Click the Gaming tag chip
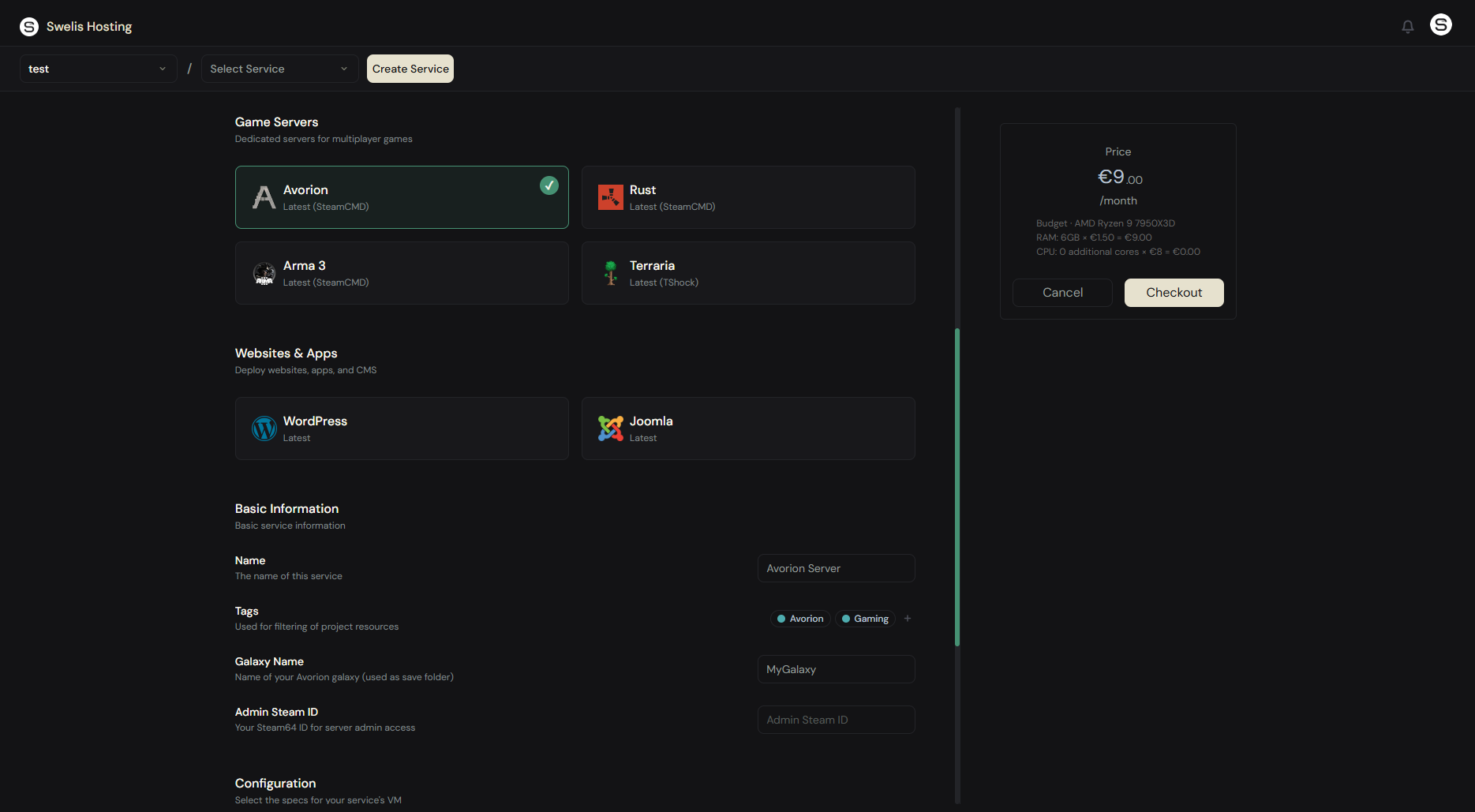 (x=865, y=619)
